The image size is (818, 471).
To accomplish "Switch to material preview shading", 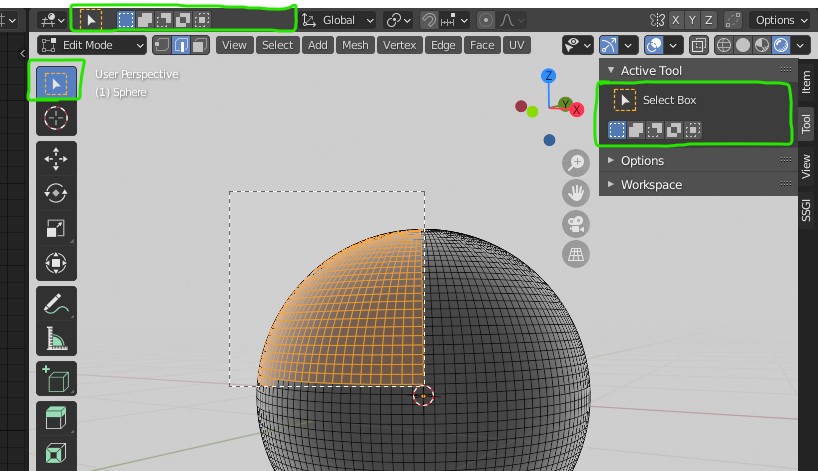I will click(762, 45).
